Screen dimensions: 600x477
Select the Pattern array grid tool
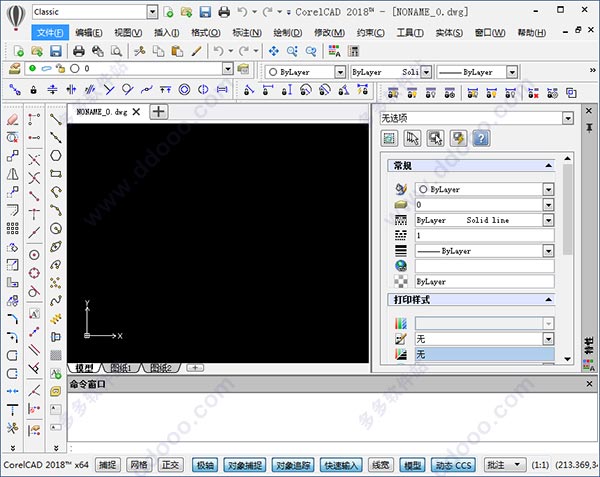(x=12, y=228)
